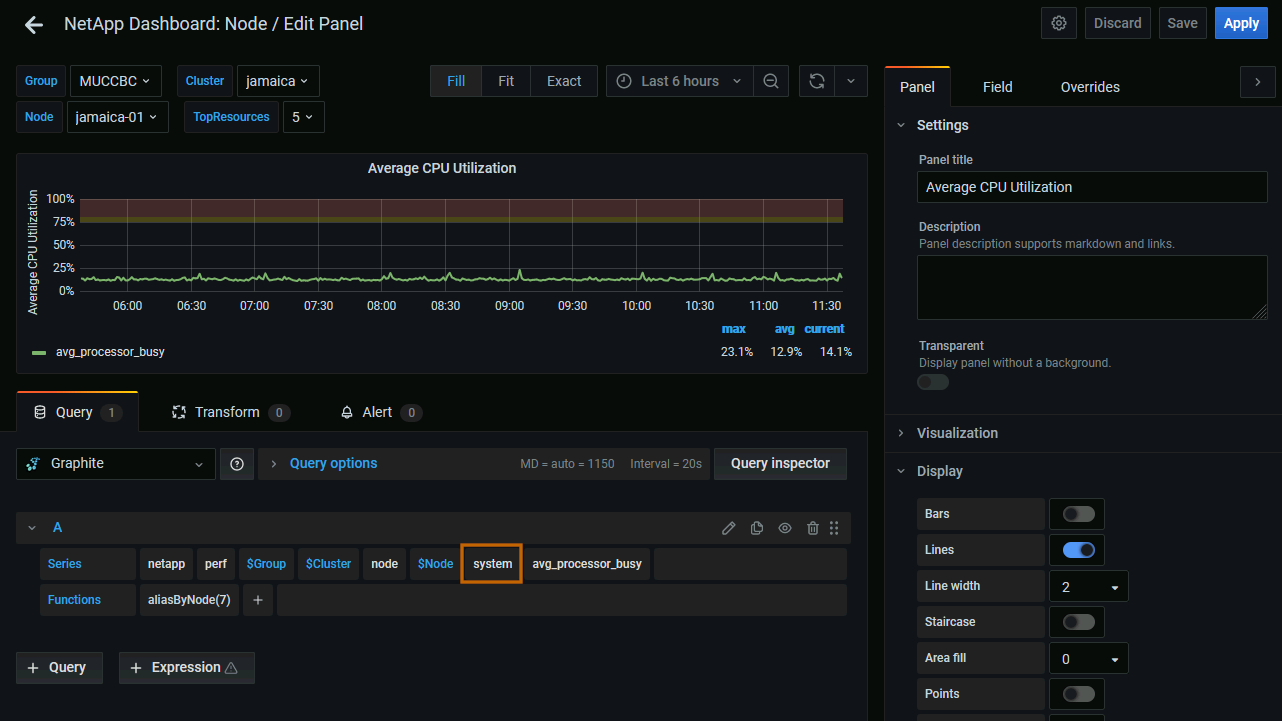Open the Last 6 hours time picker
1282x721 pixels.
(x=680, y=81)
